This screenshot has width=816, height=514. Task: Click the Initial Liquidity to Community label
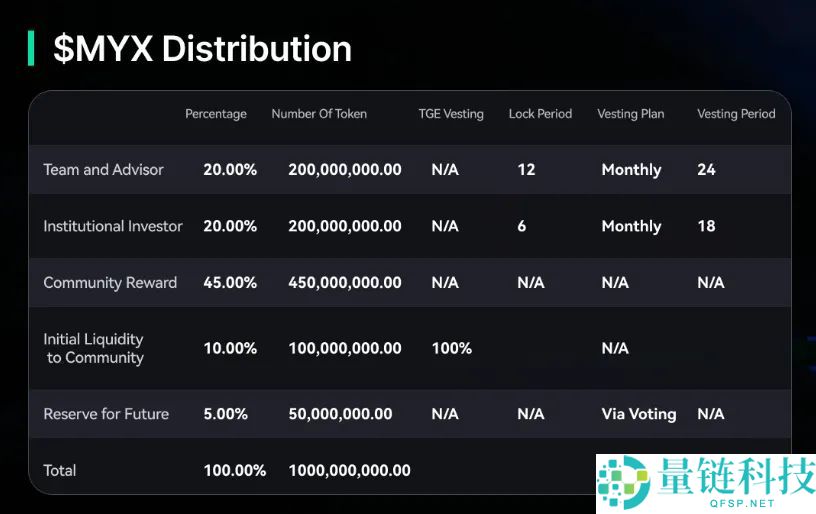pyautogui.click(x=94, y=348)
